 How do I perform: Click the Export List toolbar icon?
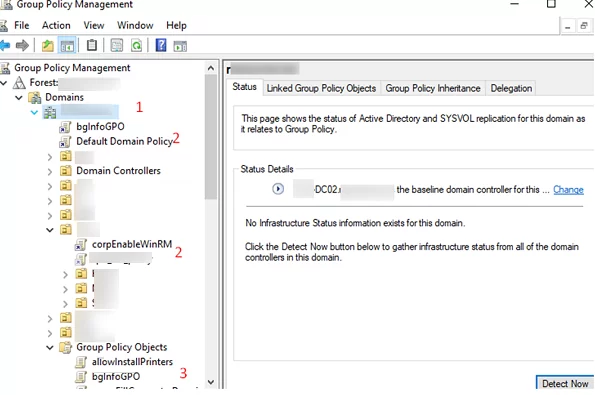116,46
